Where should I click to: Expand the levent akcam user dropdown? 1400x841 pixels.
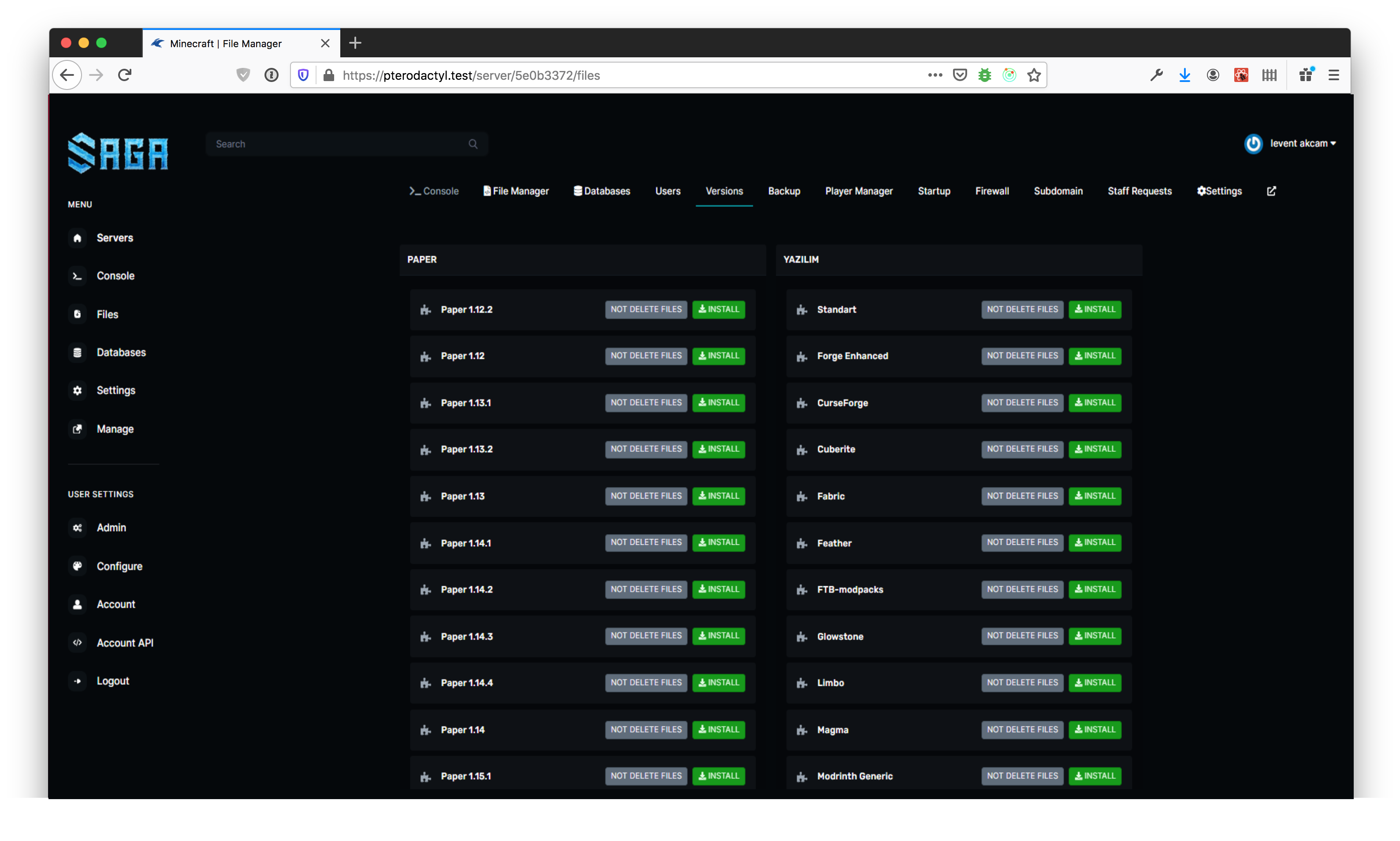pyautogui.click(x=1302, y=143)
